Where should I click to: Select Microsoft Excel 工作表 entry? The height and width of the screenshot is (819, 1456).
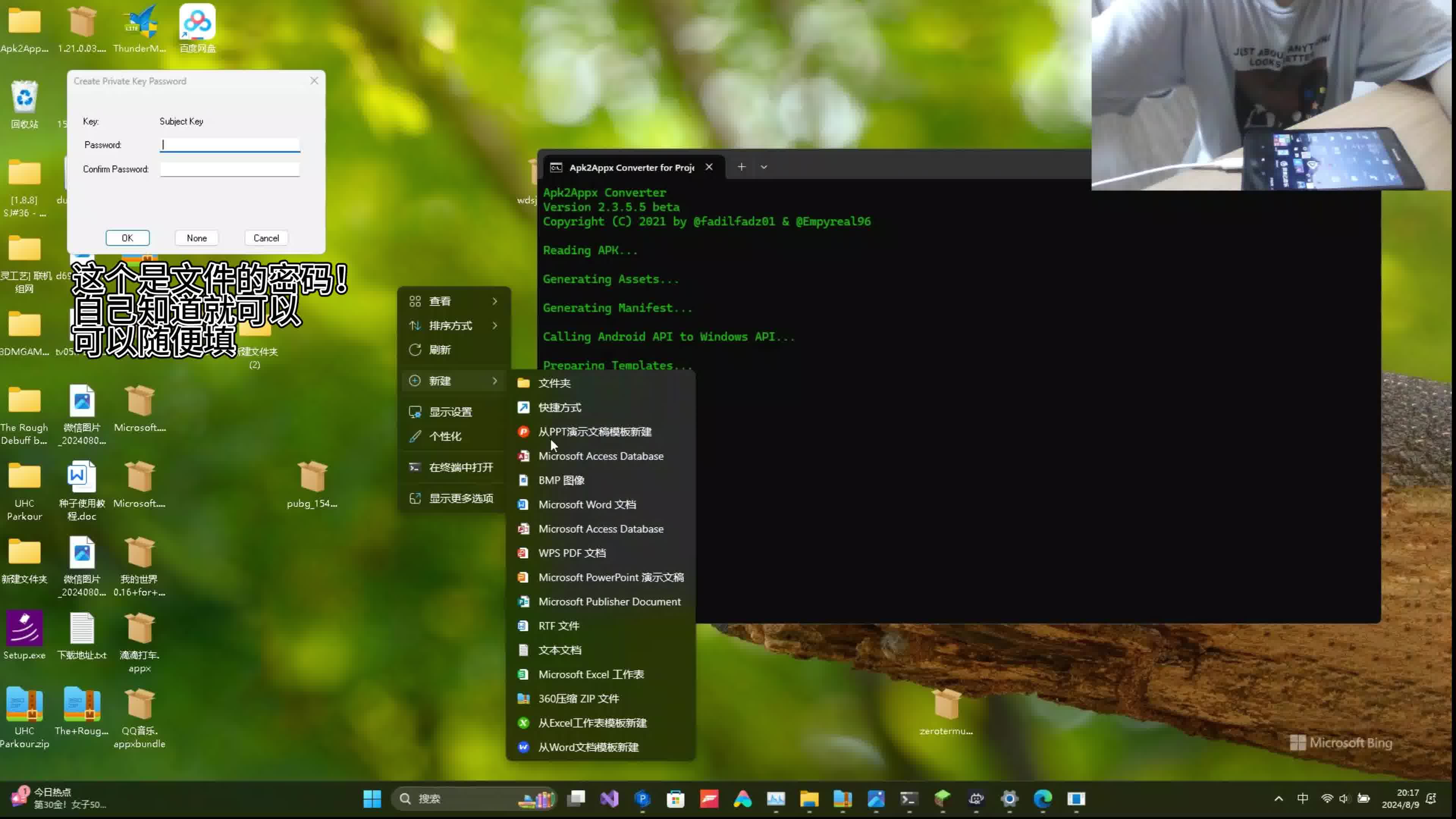600,675
